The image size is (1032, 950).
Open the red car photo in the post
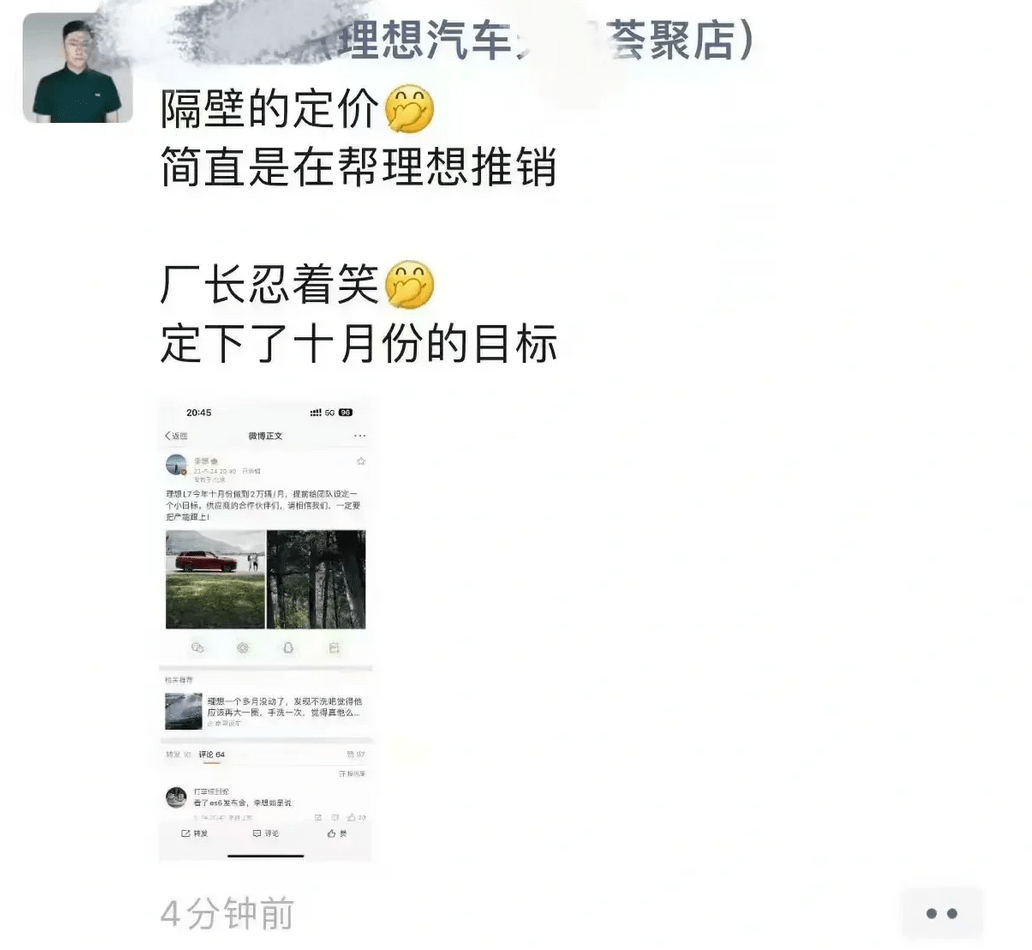(215, 579)
